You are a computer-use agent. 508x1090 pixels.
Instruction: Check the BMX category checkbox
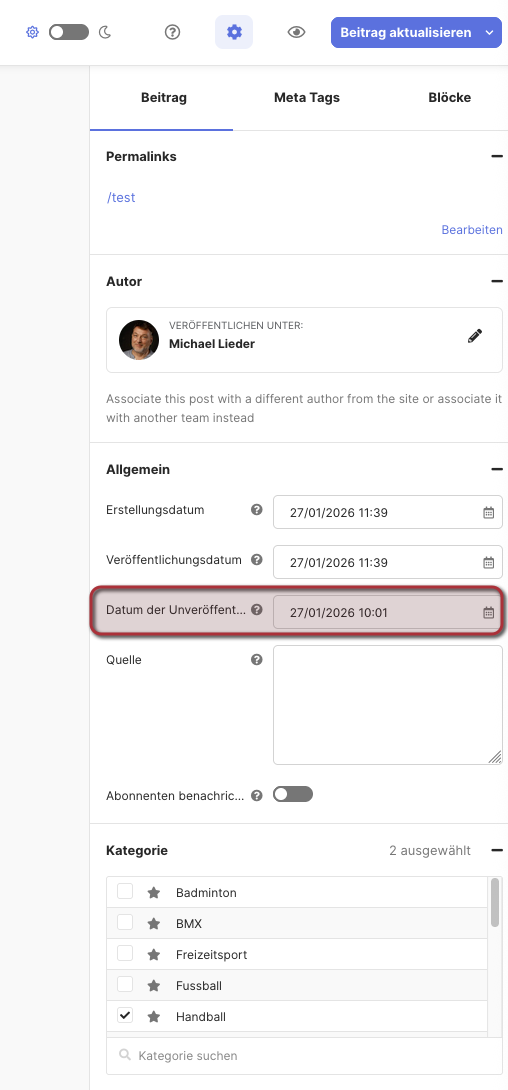(125, 922)
